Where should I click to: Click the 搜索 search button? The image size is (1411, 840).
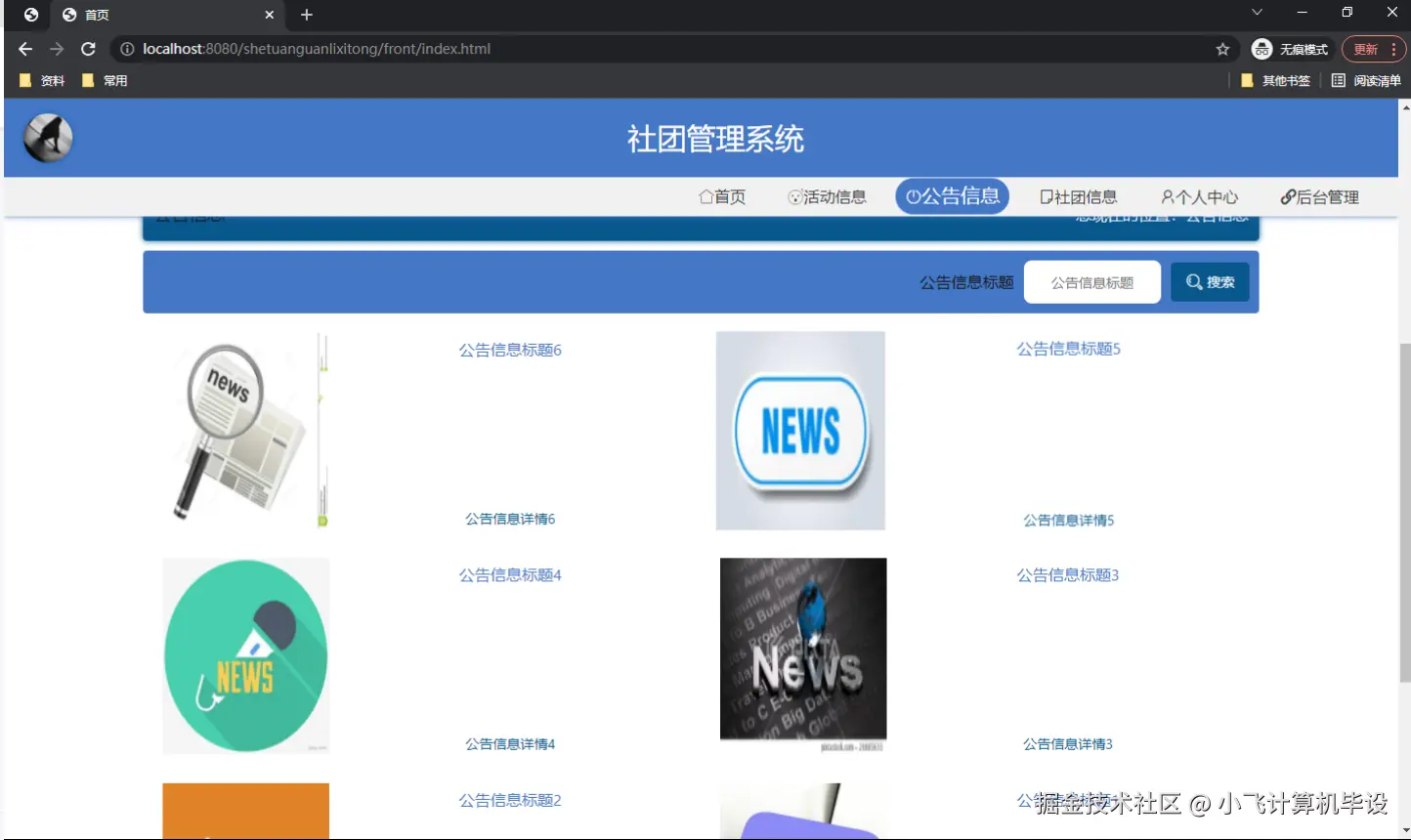click(1209, 281)
